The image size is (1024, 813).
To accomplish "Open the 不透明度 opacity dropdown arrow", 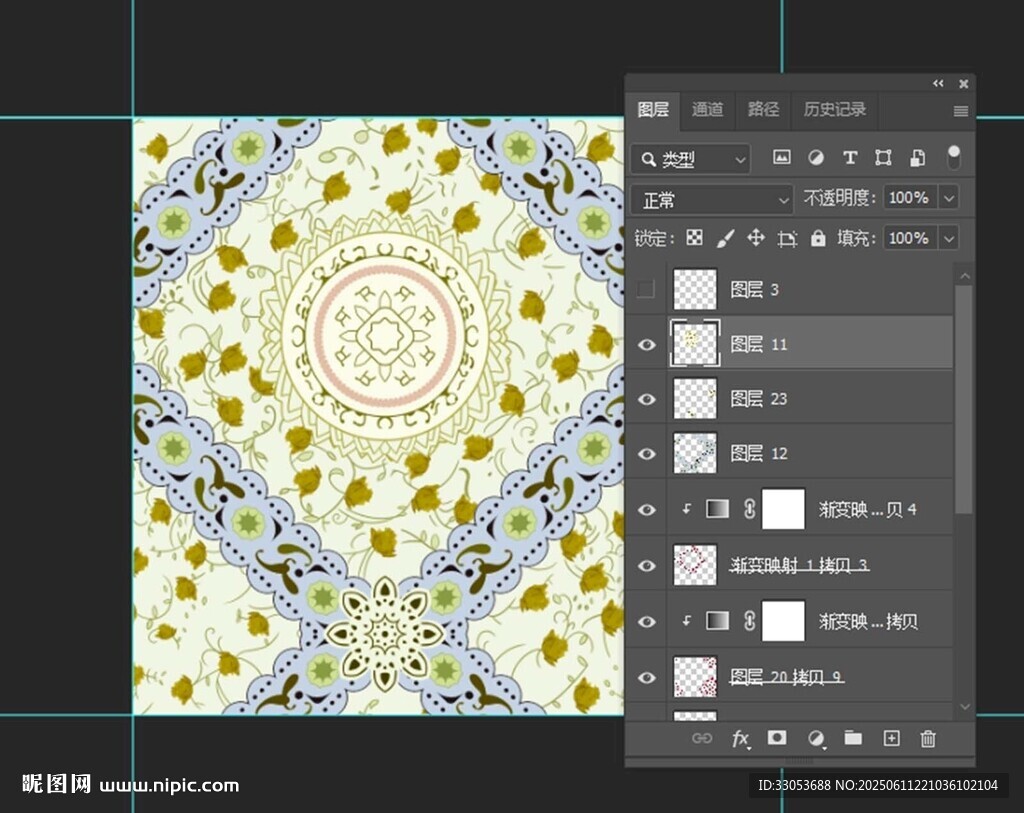I will coord(948,198).
